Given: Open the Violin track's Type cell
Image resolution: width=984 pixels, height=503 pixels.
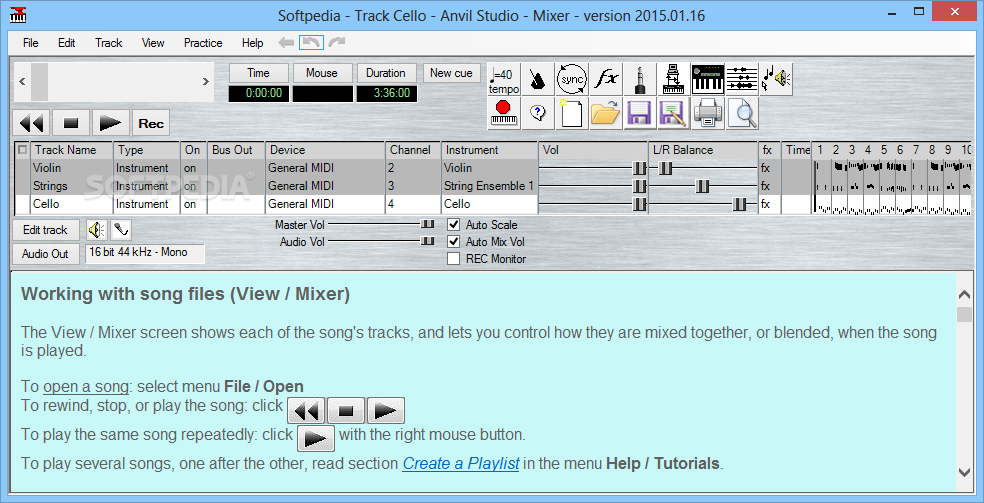Looking at the screenshot, I should [x=146, y=168].
